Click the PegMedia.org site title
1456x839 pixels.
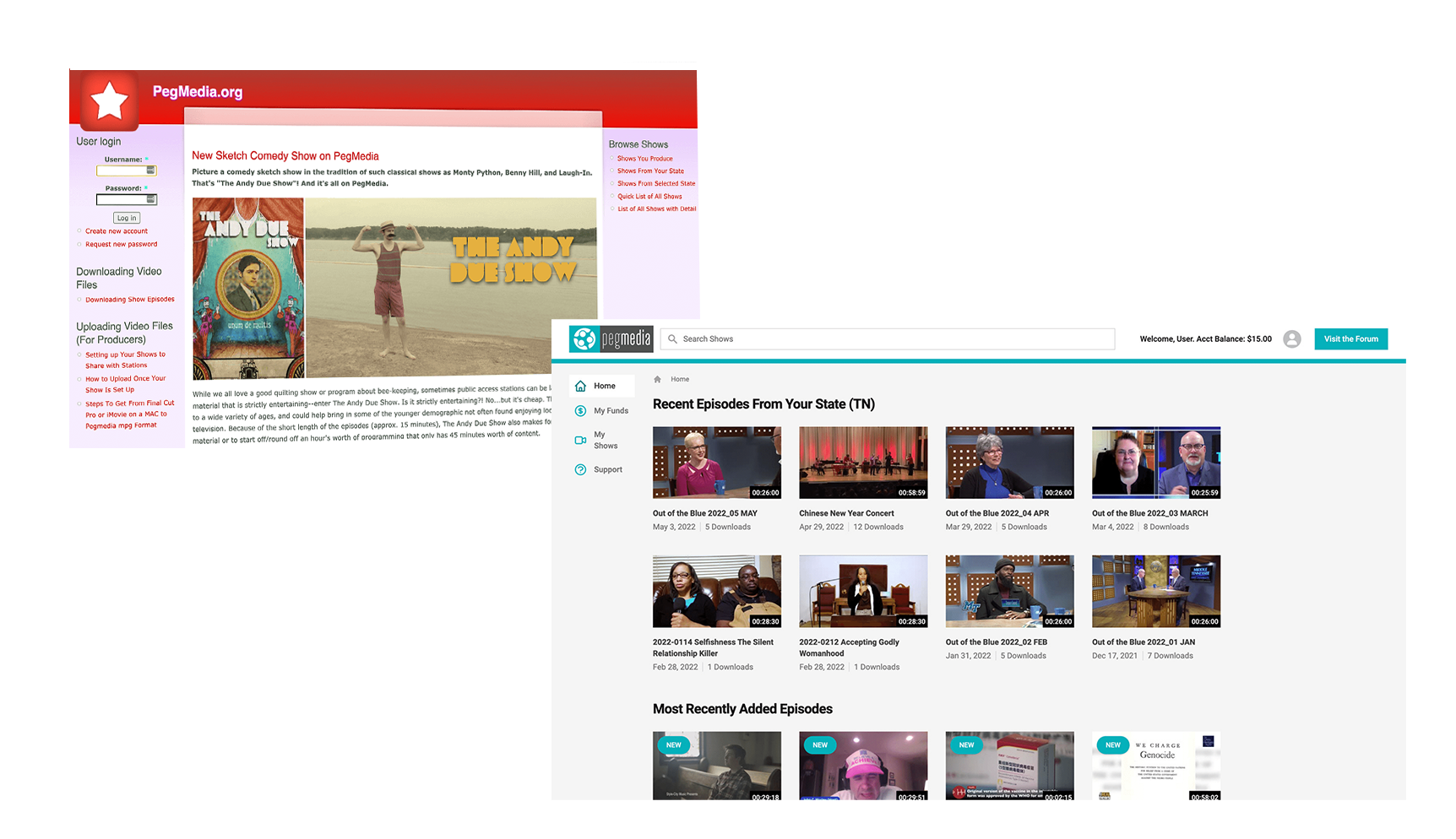click(x=198, y=92)
